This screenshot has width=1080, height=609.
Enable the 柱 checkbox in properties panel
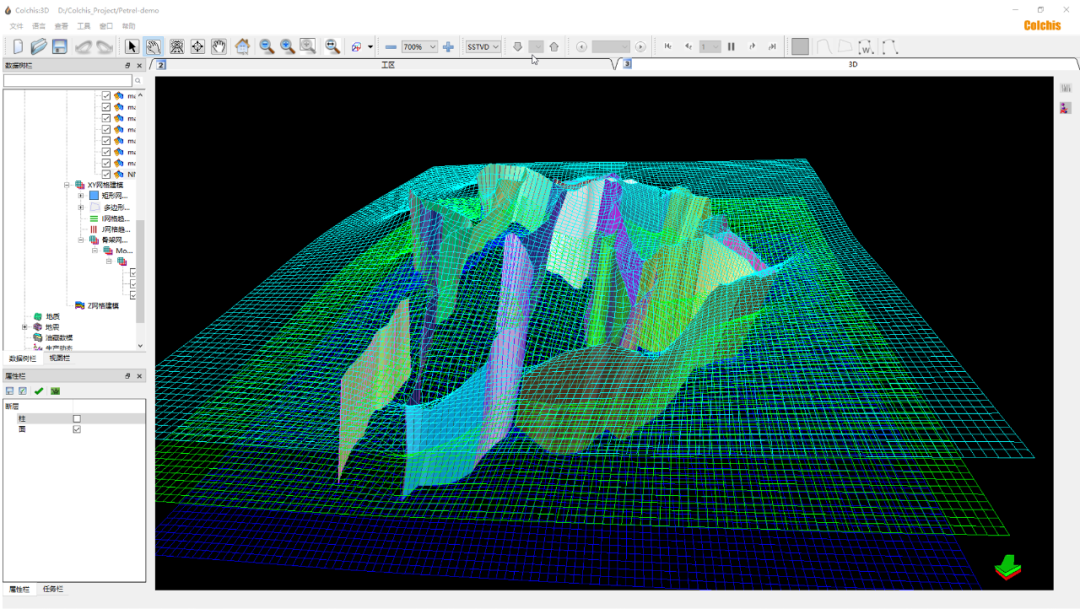click(x=77, y=419)
